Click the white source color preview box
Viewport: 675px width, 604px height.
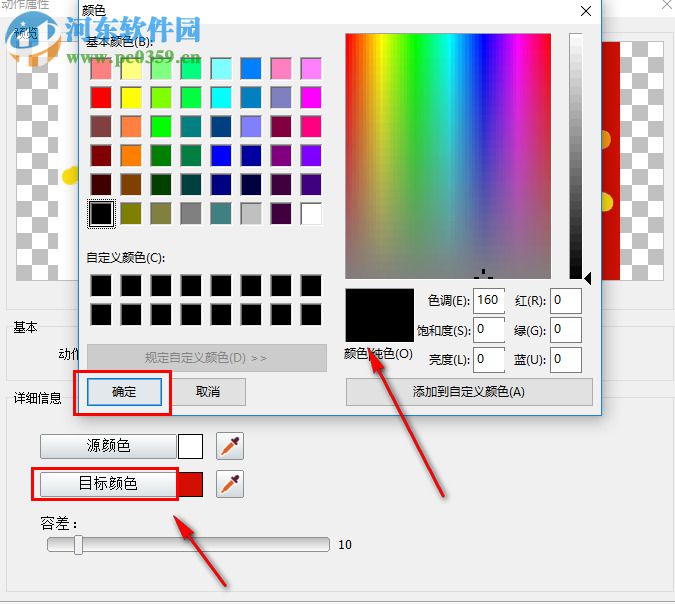click(x=191, y=446)
